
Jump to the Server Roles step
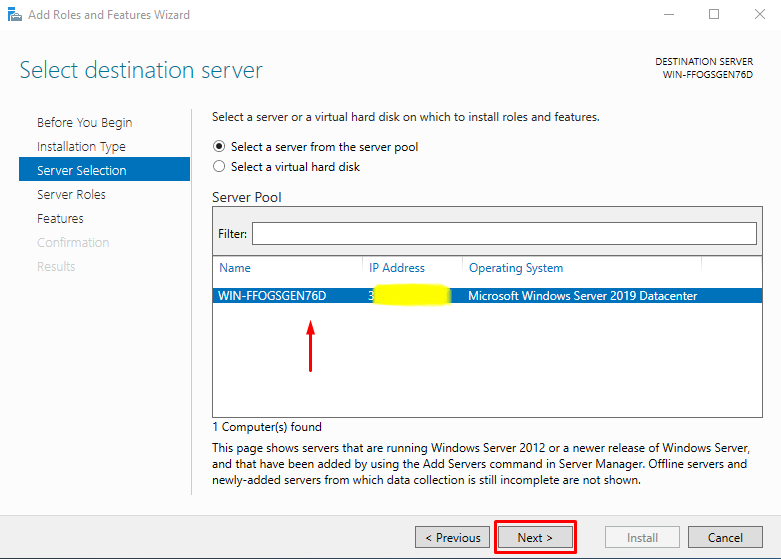point(71,195)
